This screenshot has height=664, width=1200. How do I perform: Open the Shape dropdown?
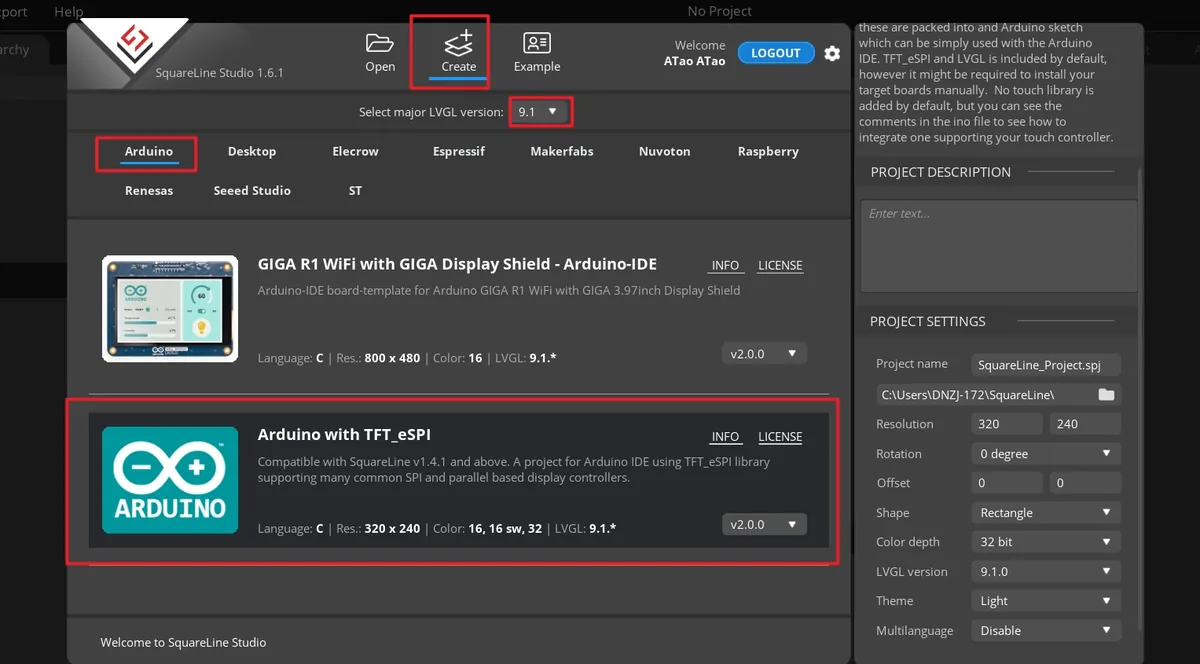[x=1046, y=513]
